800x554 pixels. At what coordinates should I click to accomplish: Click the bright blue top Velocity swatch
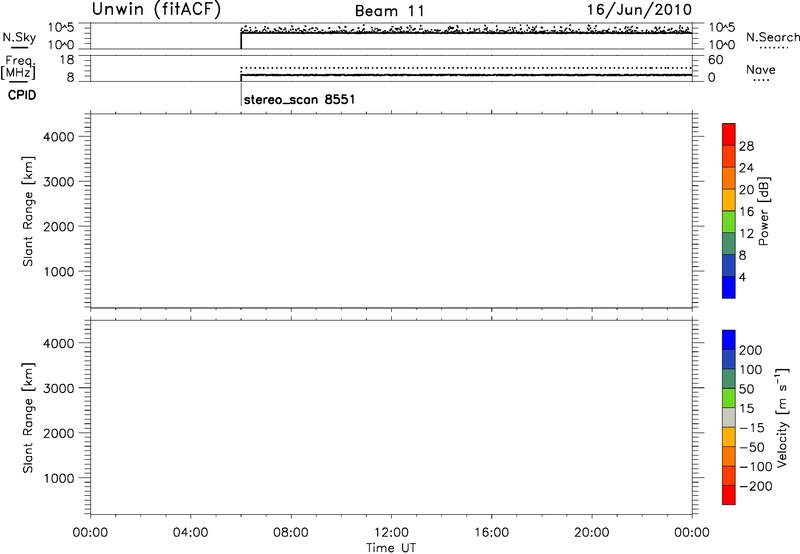point(729,340)
